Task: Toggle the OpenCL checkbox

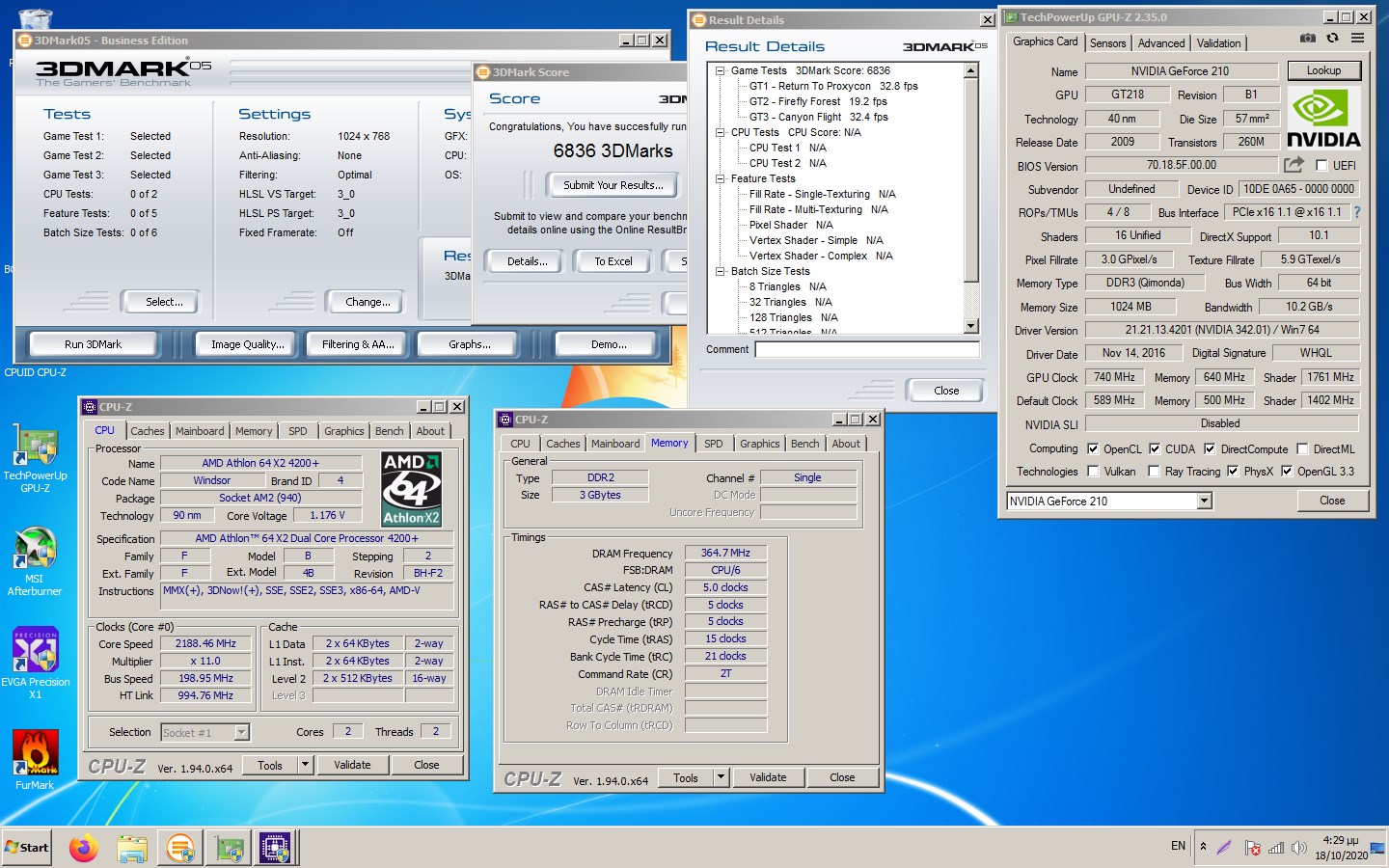Action: [x=1093, y=448]
